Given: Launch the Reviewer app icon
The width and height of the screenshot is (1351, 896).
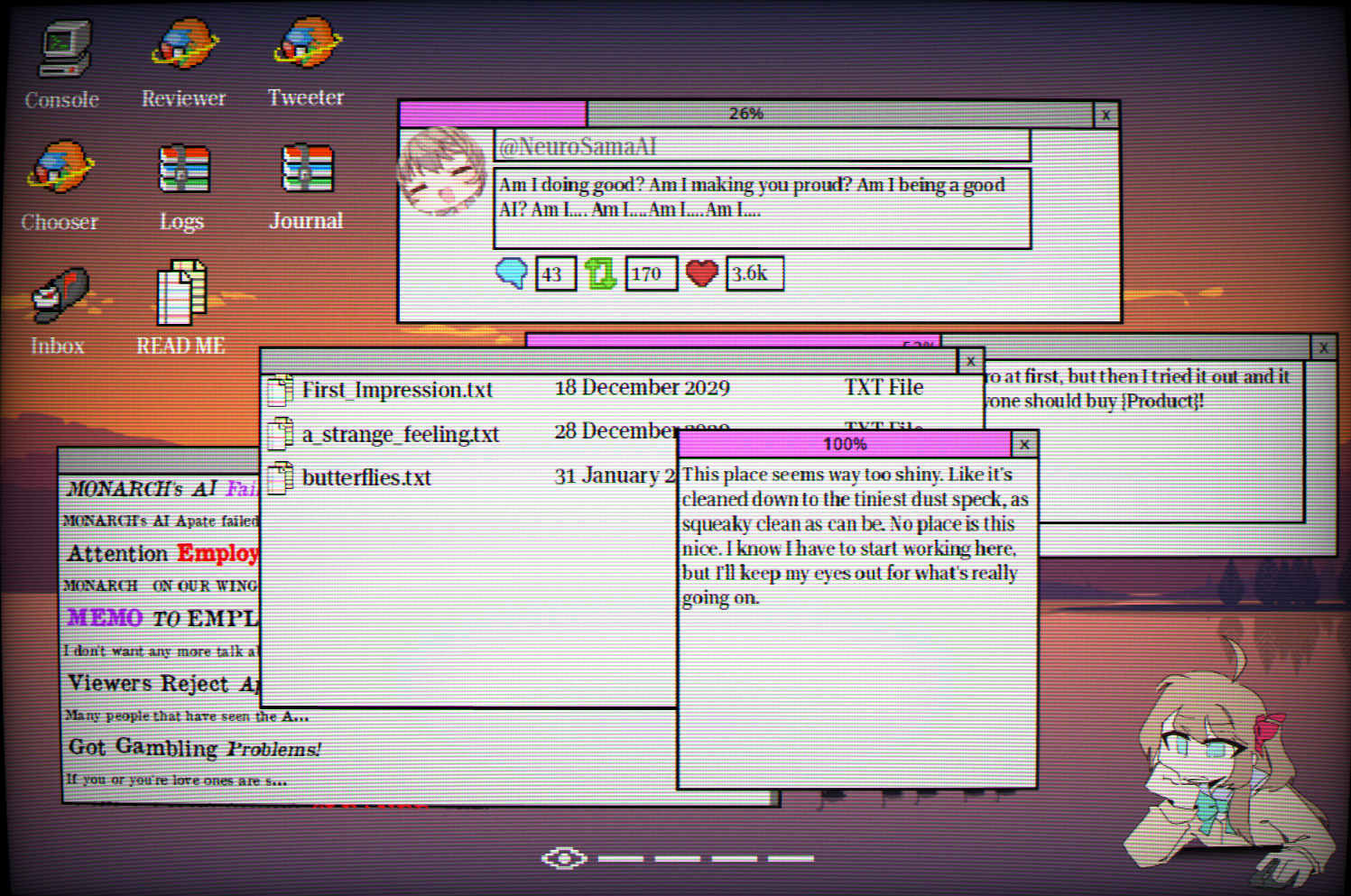Looking at the screenshot, I should pos(184,44).
